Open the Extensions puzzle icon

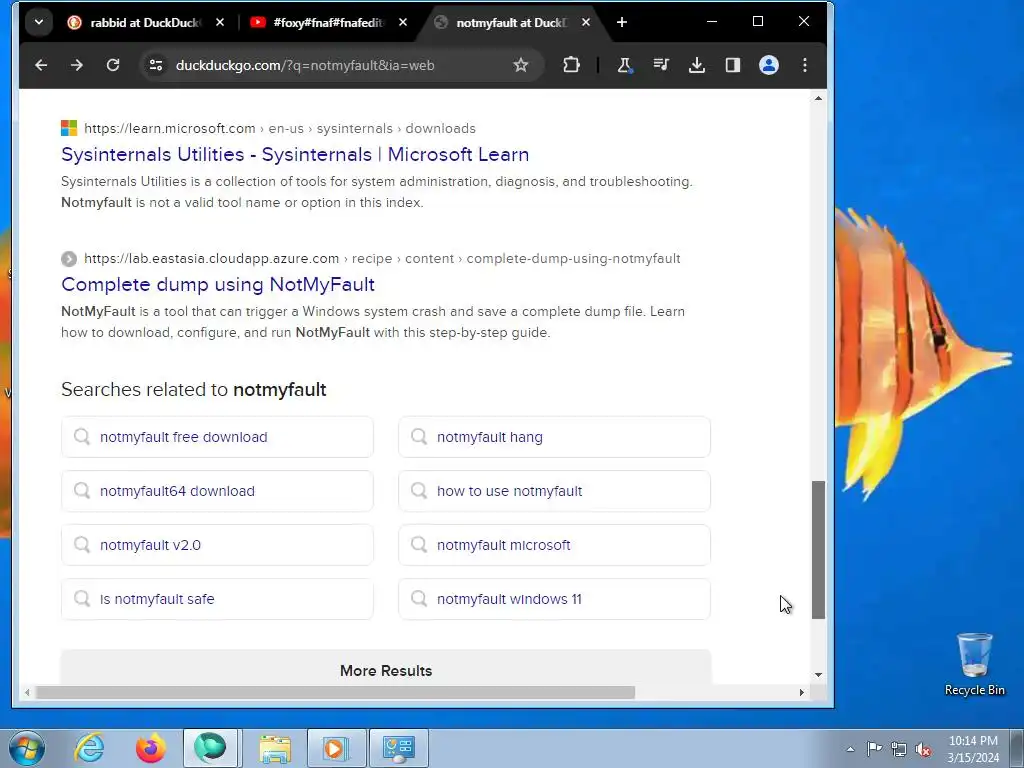571,65
